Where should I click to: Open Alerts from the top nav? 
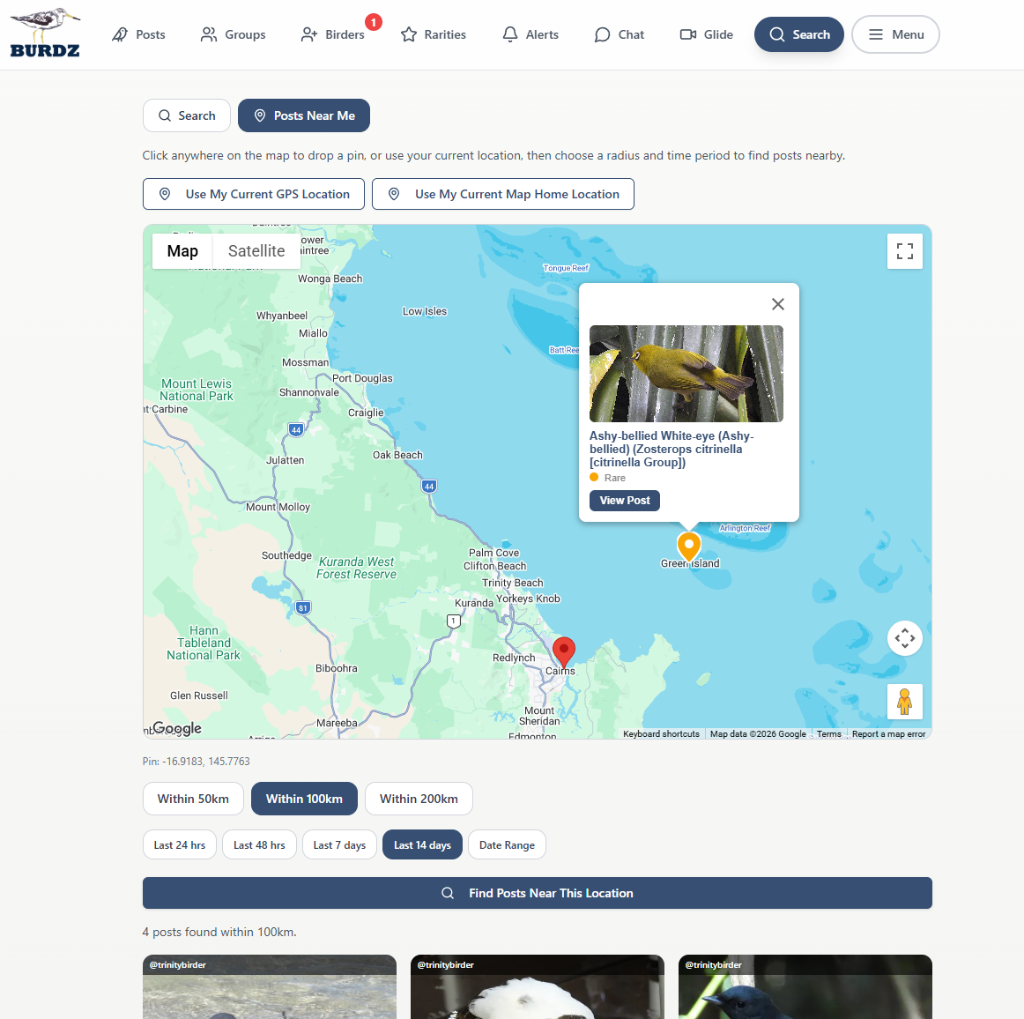tap(530, 35)
